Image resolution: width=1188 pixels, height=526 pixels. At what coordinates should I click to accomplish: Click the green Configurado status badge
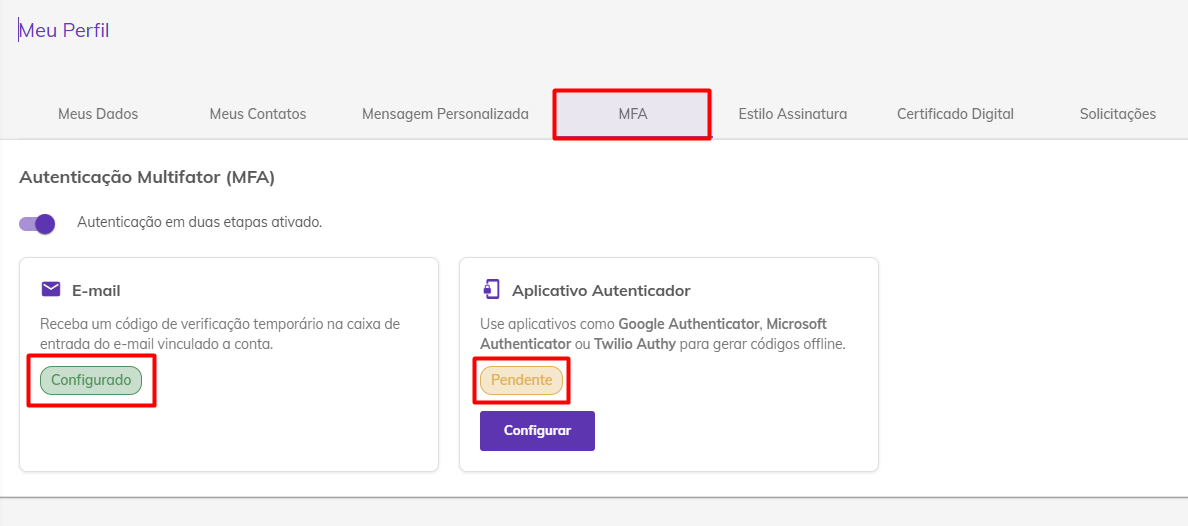pos(91,380)
